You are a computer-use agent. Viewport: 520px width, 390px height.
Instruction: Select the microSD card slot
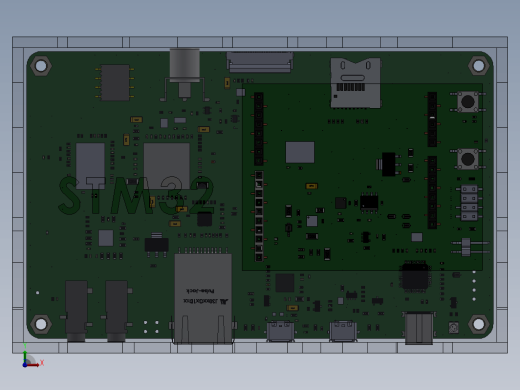355,83
